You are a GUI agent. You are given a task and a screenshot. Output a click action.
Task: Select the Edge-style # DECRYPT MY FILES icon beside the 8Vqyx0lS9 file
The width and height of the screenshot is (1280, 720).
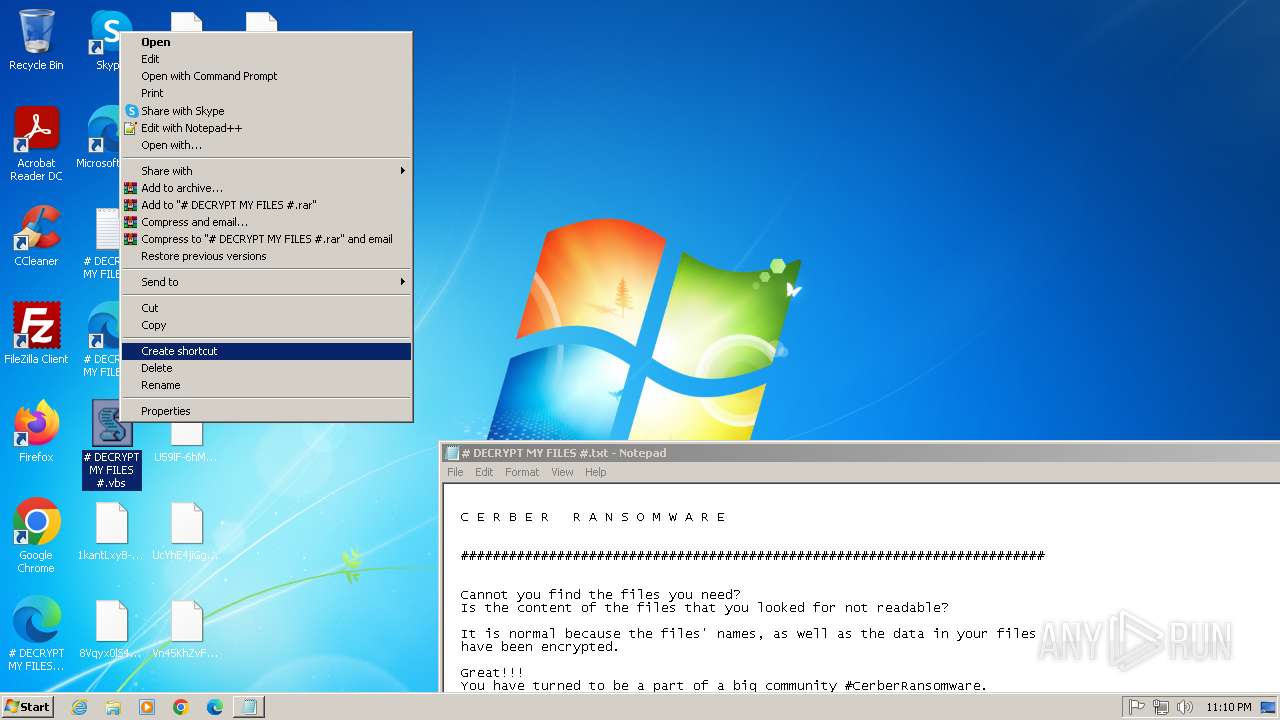tap(36, 634)
